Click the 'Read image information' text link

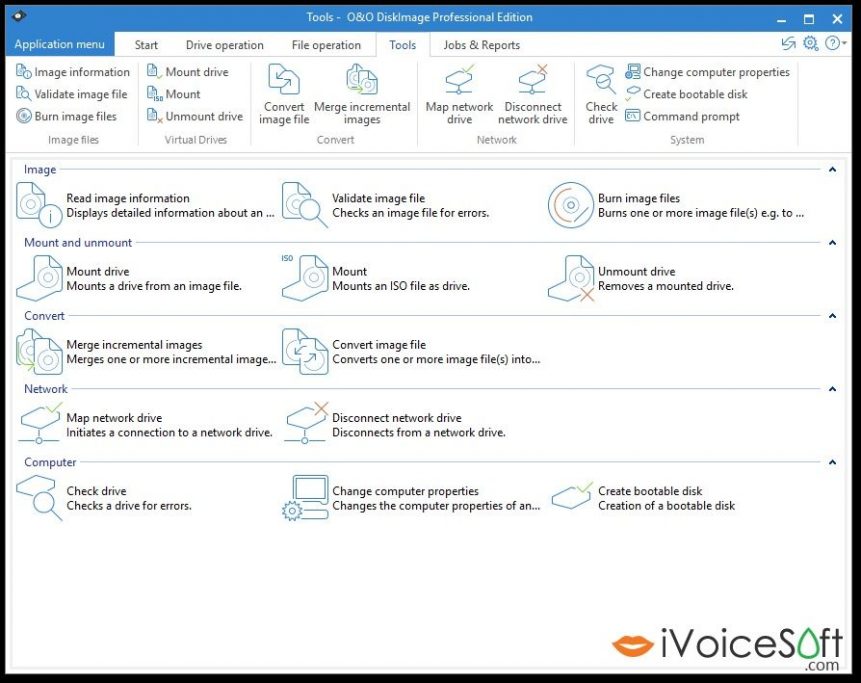click(x=128, y=198)
